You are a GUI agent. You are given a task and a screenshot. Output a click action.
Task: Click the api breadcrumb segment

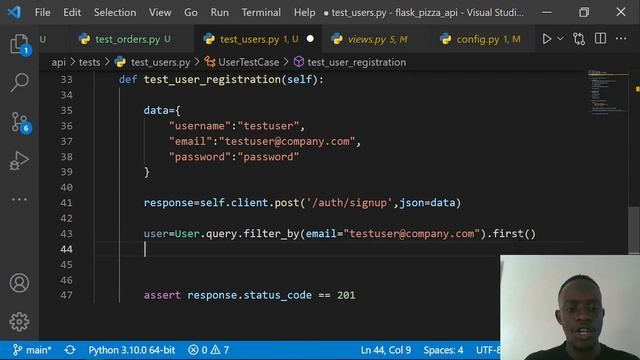coord(58,62)
